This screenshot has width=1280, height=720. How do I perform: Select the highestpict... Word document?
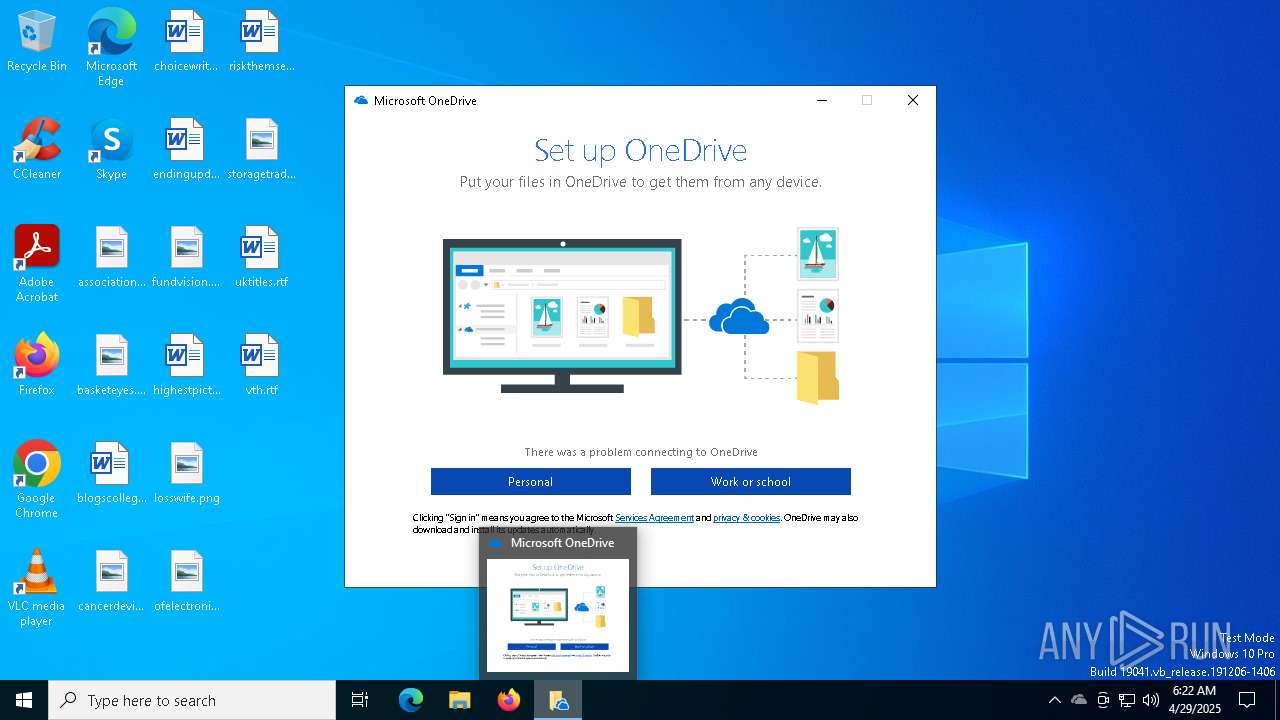(186, 366)
